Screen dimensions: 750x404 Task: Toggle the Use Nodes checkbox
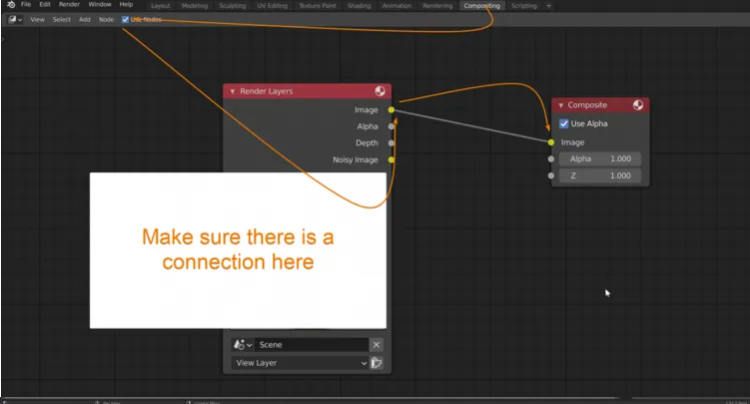click(x=125, y=19)
